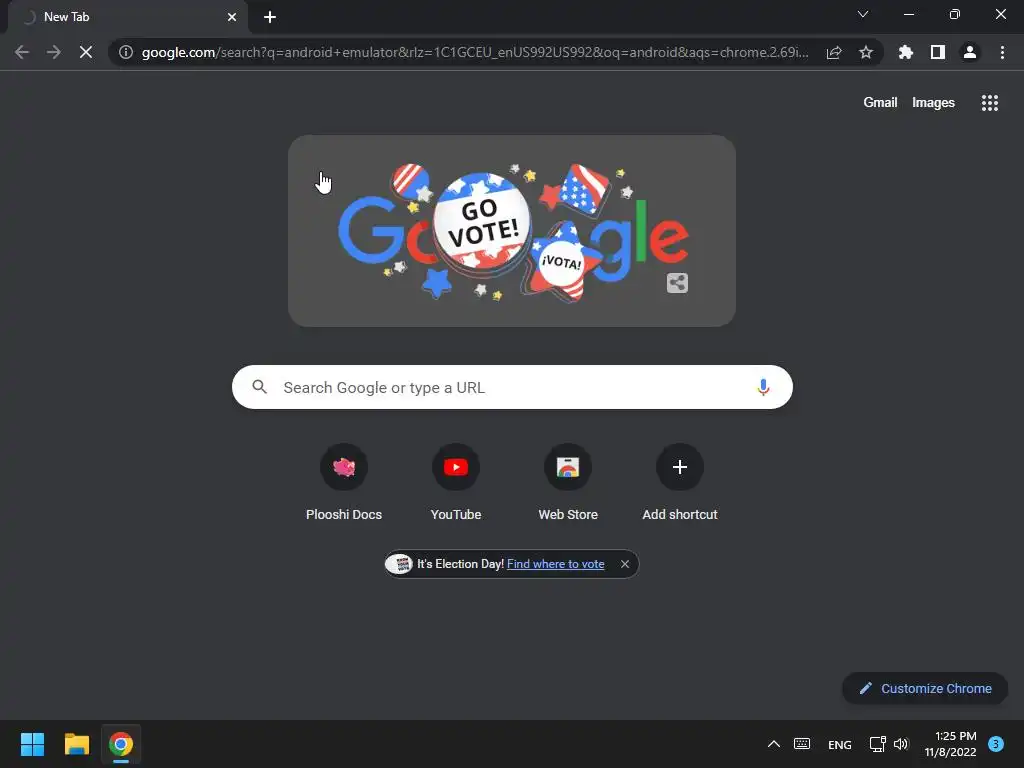Stop loading the page
Screen dimensions: 1024x768
(x=86, y=52)
